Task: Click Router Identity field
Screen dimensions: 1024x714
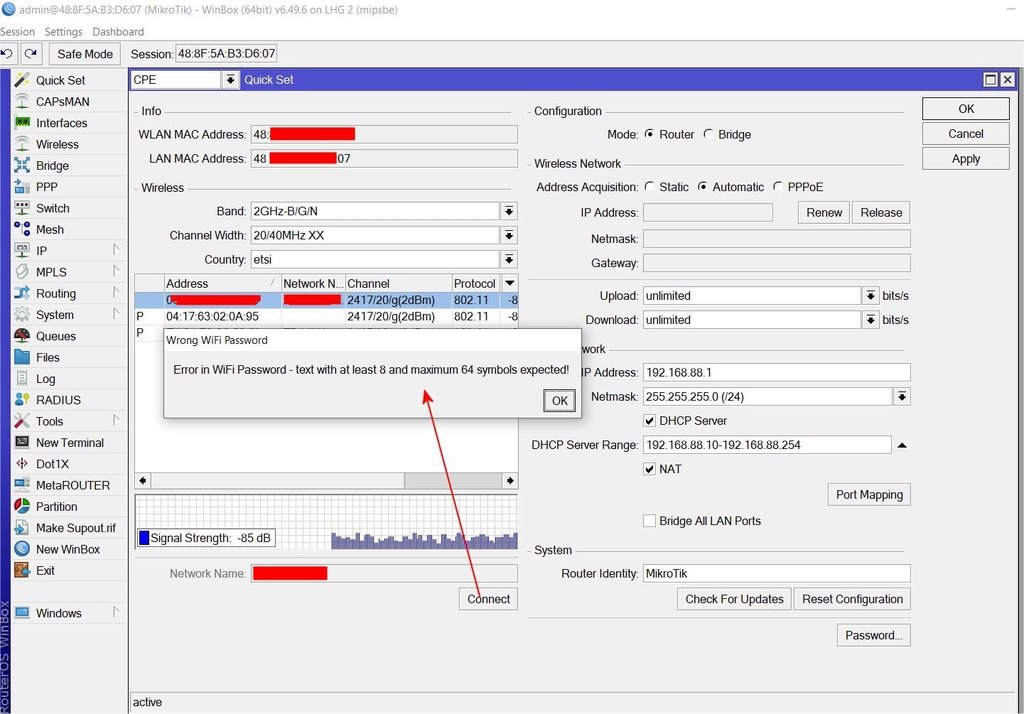Action: pyautogui.click(x=776, y=574)
